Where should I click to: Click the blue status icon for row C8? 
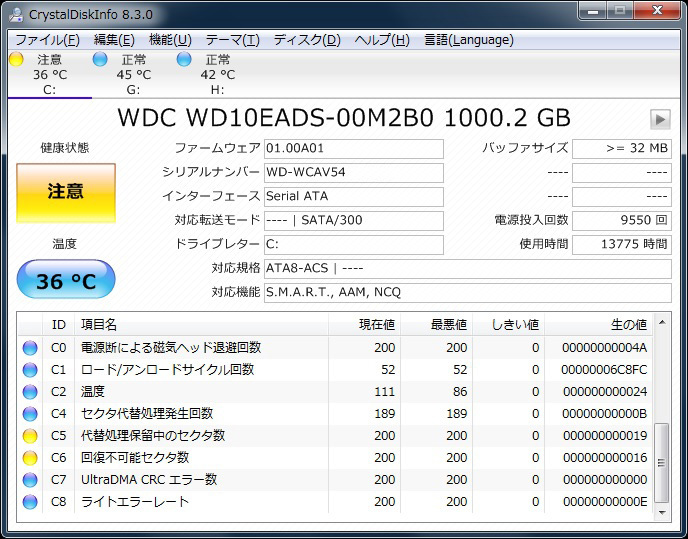tap(30, 502)
